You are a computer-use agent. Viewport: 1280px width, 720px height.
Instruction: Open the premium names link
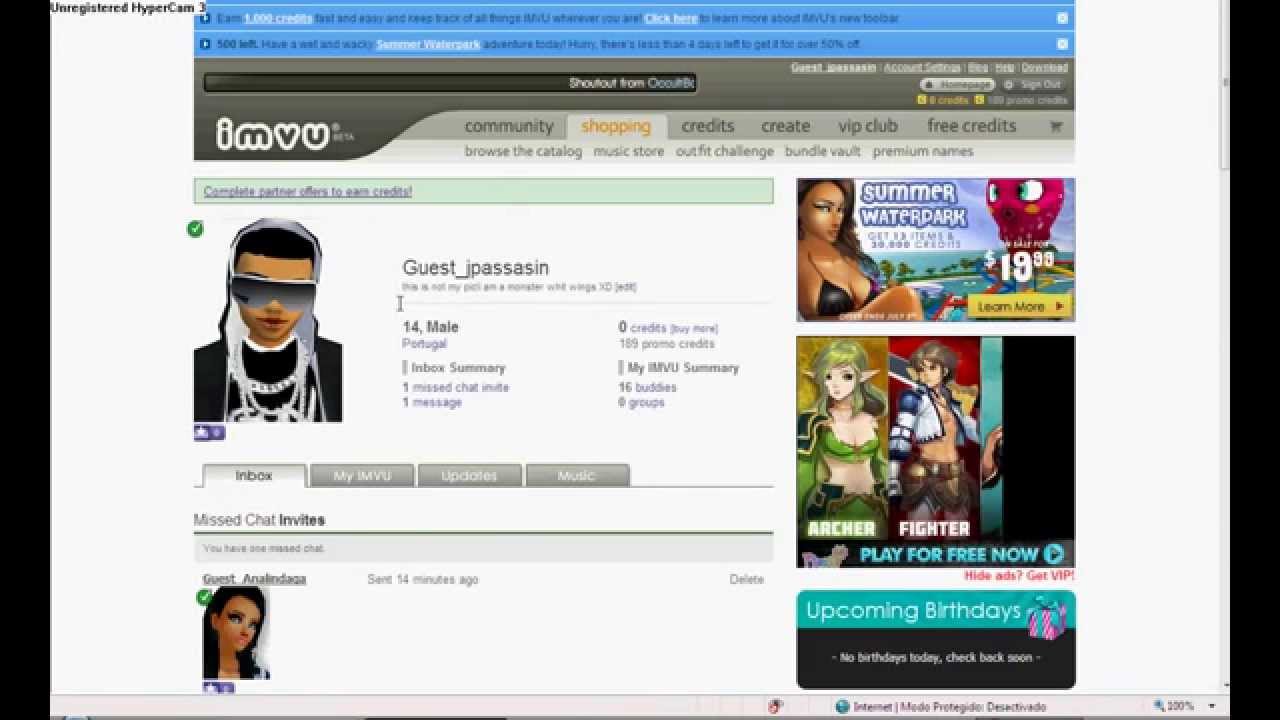pos(923,151)
